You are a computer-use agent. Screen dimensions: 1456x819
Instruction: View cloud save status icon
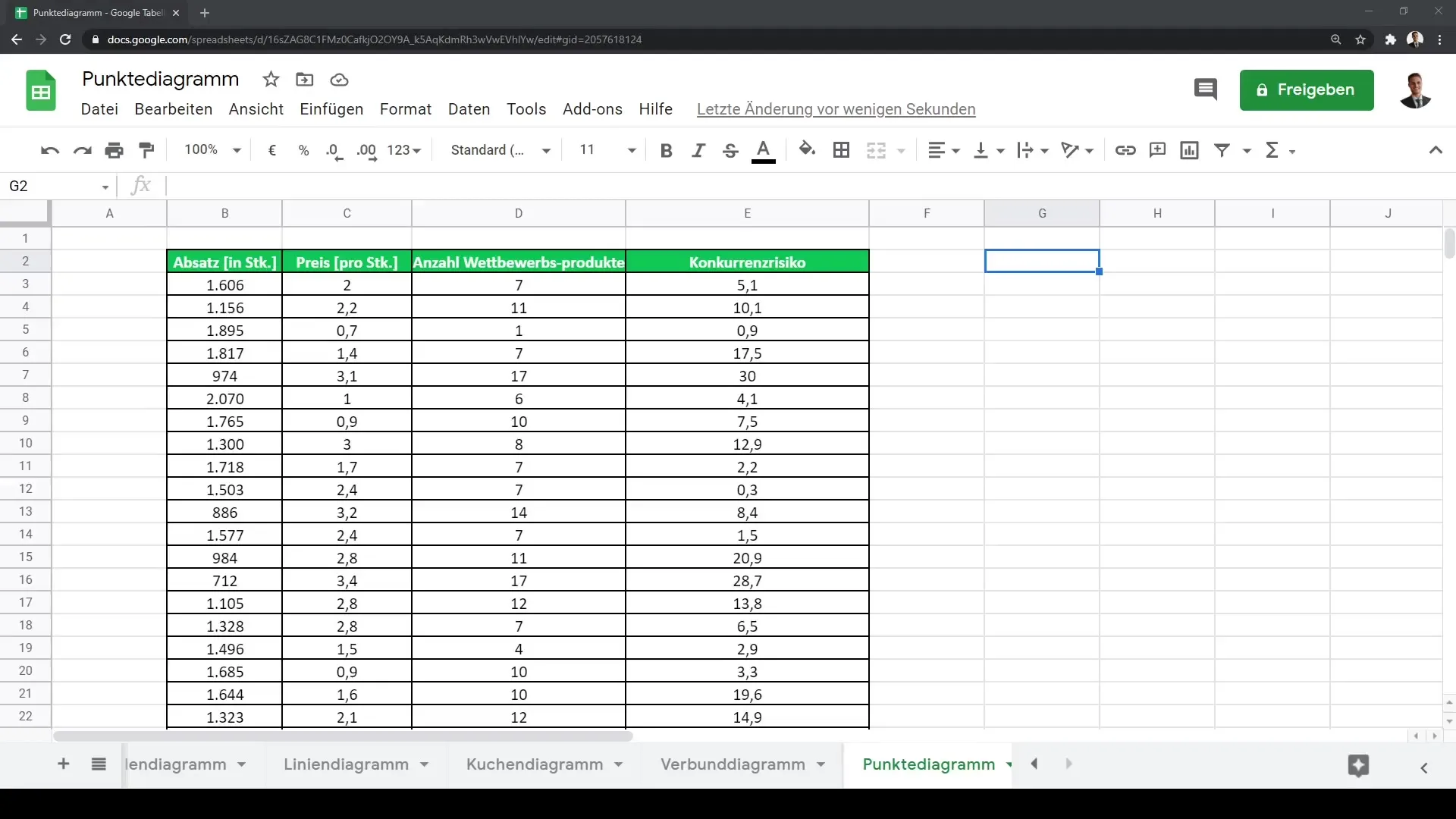(x=339, y=80)
